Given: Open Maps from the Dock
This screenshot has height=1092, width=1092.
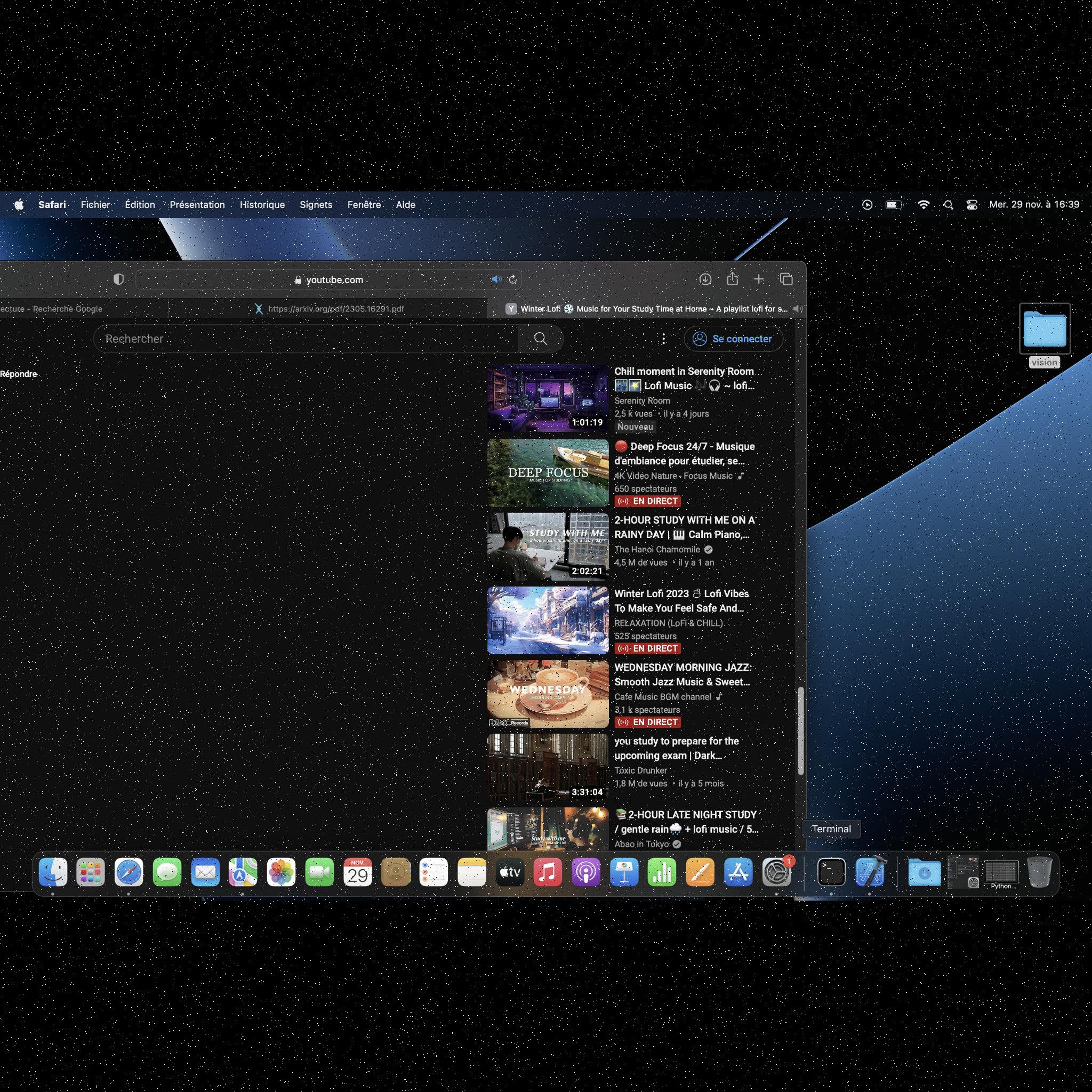Looking at the screenshot, I should pyautogui.click(x=243, y=872).
